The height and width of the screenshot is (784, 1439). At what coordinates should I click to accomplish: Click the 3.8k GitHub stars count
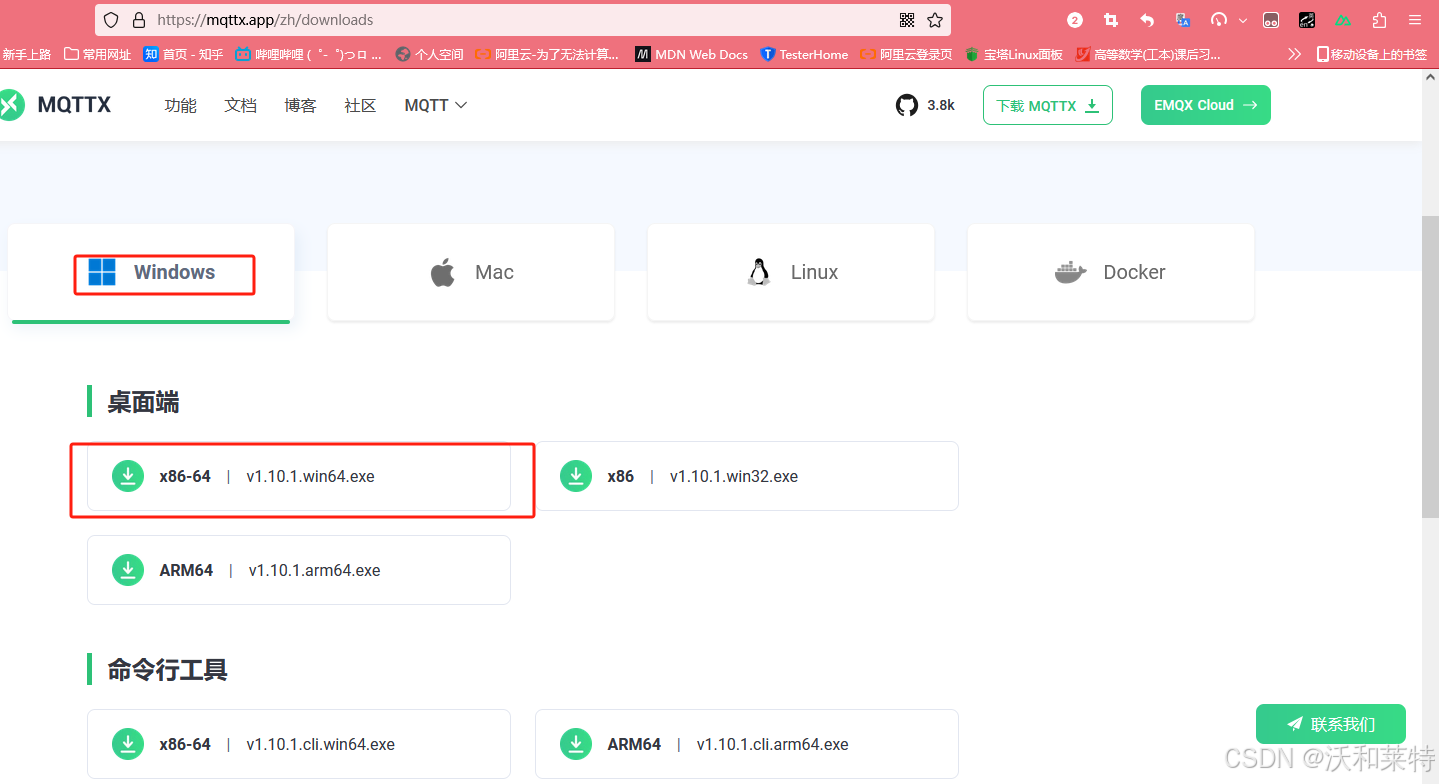pyautogui.click(x=941, y=105)
